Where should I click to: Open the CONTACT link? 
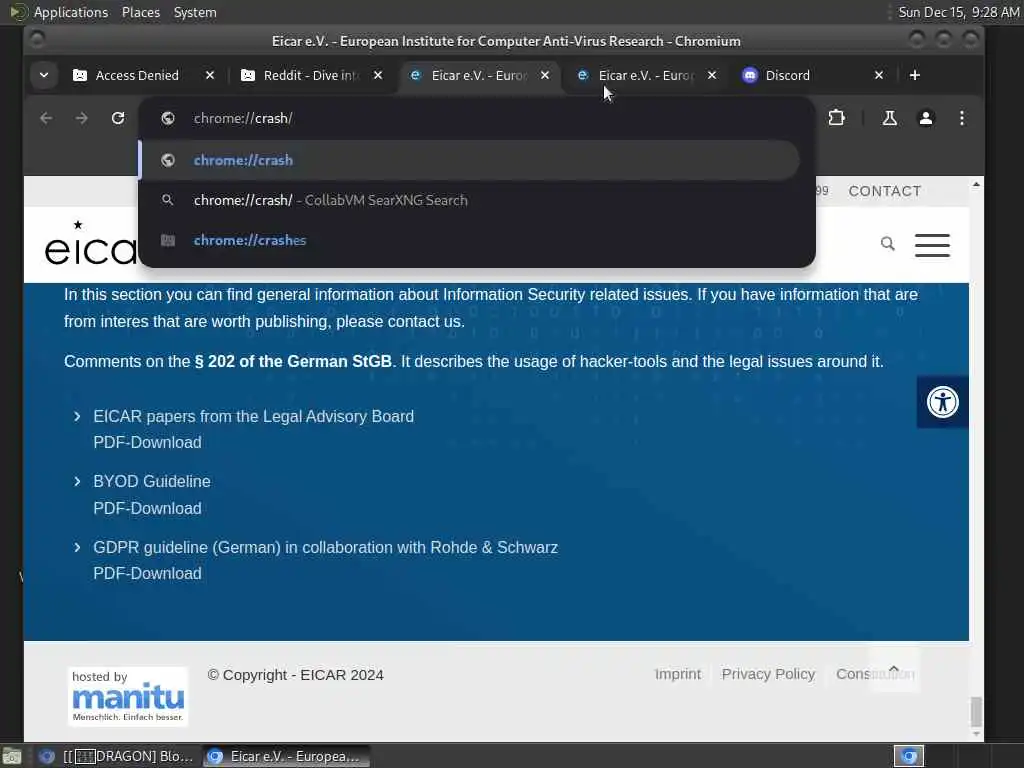click(885, 191)
